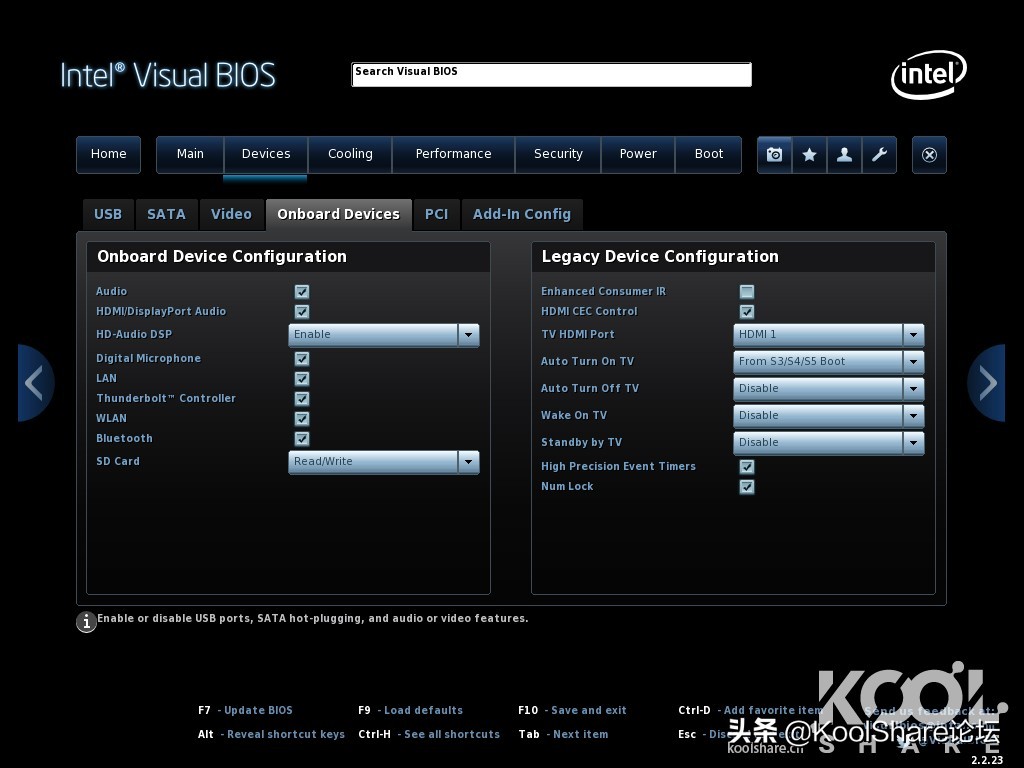Open the Auto Turn Off TV dropdown
The height and width of the screenshot is (768, 1024).
829,389
